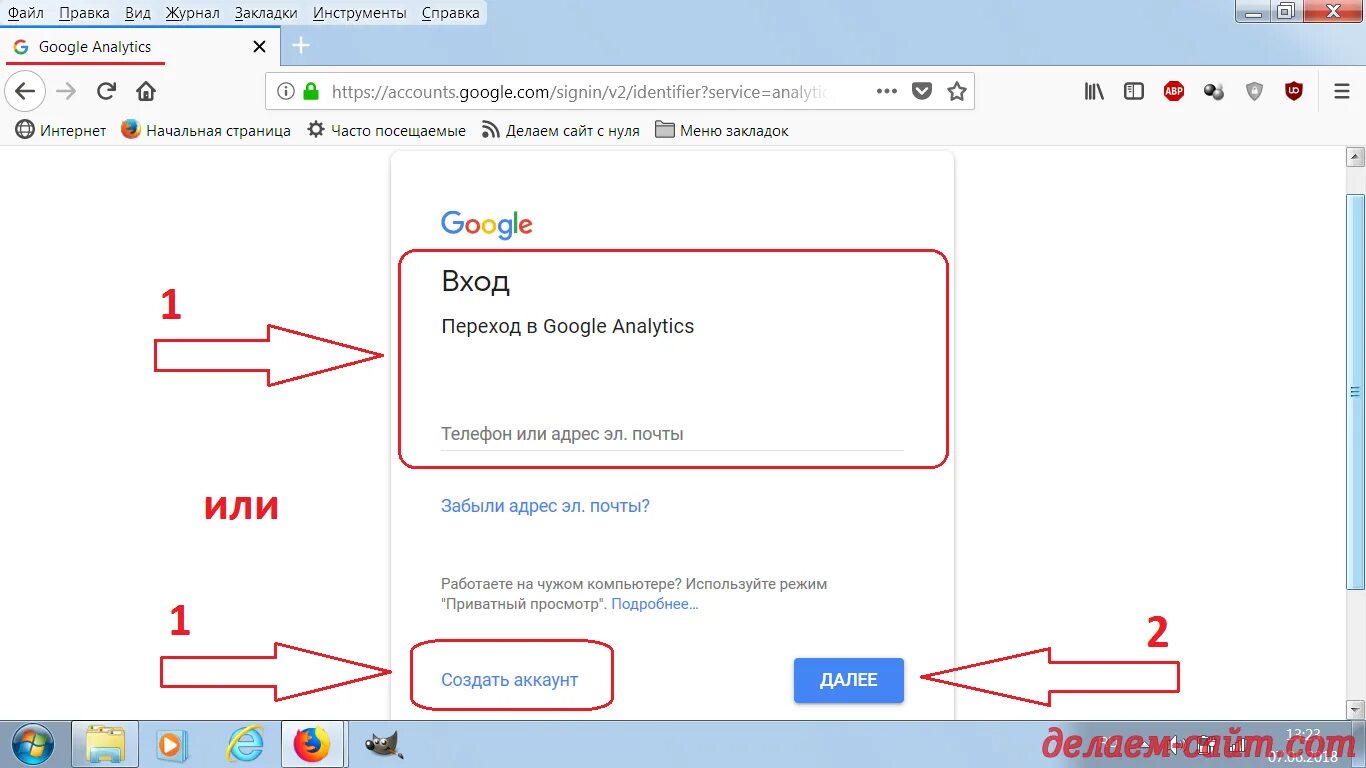Open uBlock Origin extension icon
This screenshot has width=1366, height=768.
(1294, 91)
